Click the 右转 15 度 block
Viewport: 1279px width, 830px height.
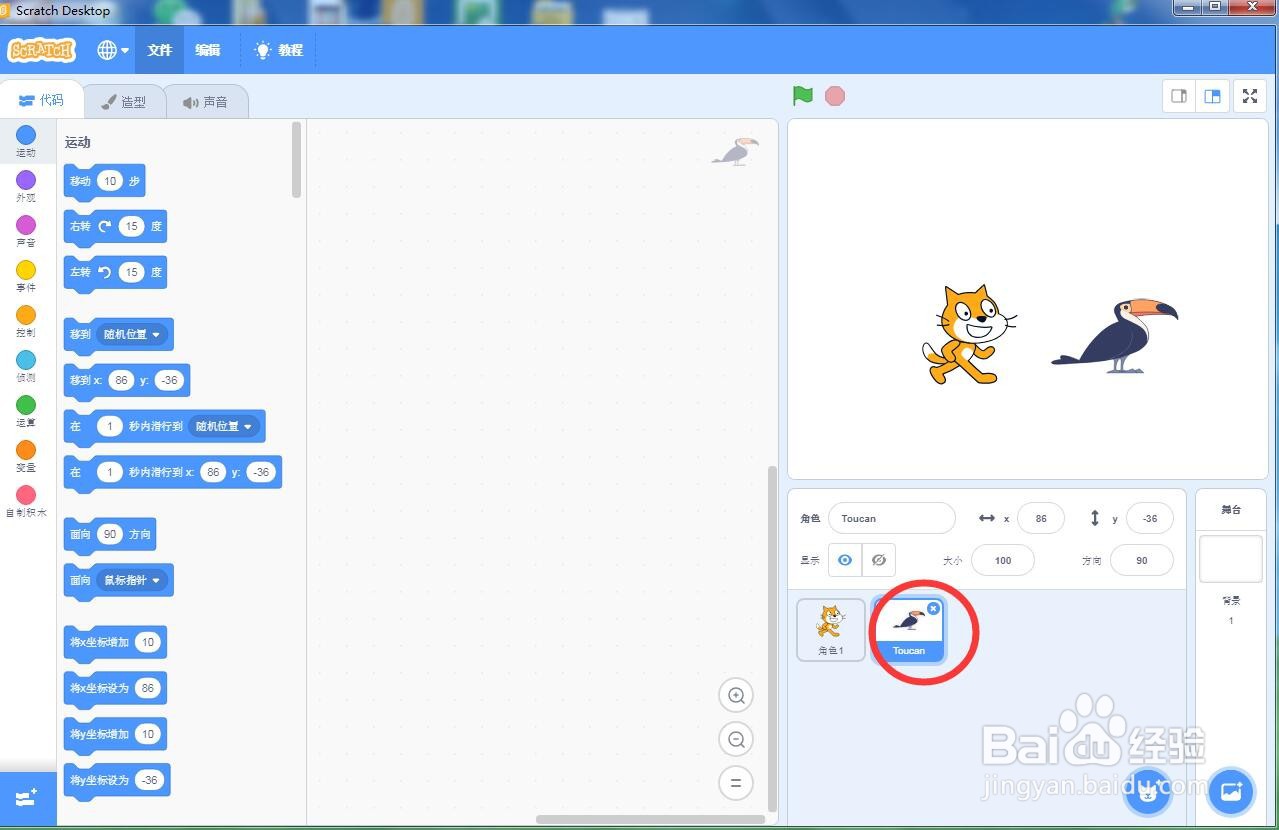coord(115,227)
